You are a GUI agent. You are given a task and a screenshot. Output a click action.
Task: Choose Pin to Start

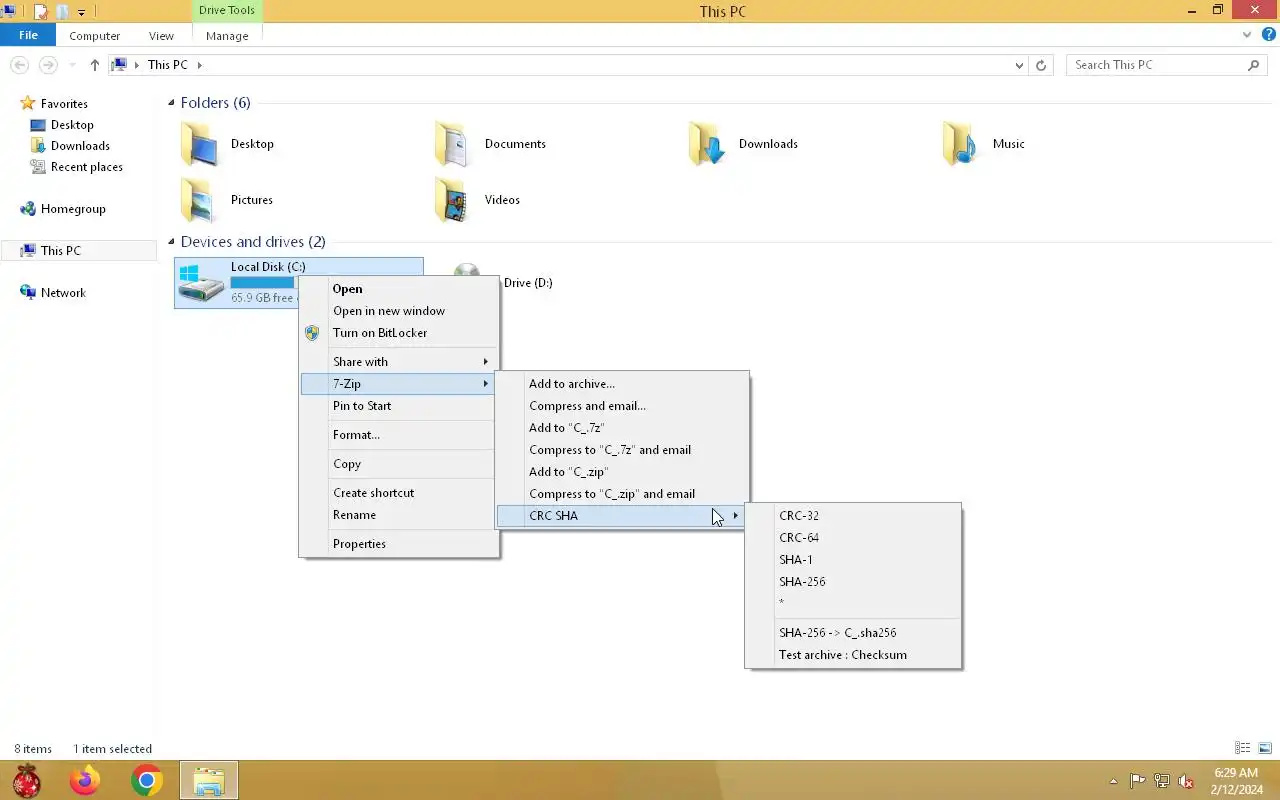click(x=399, y=406)
